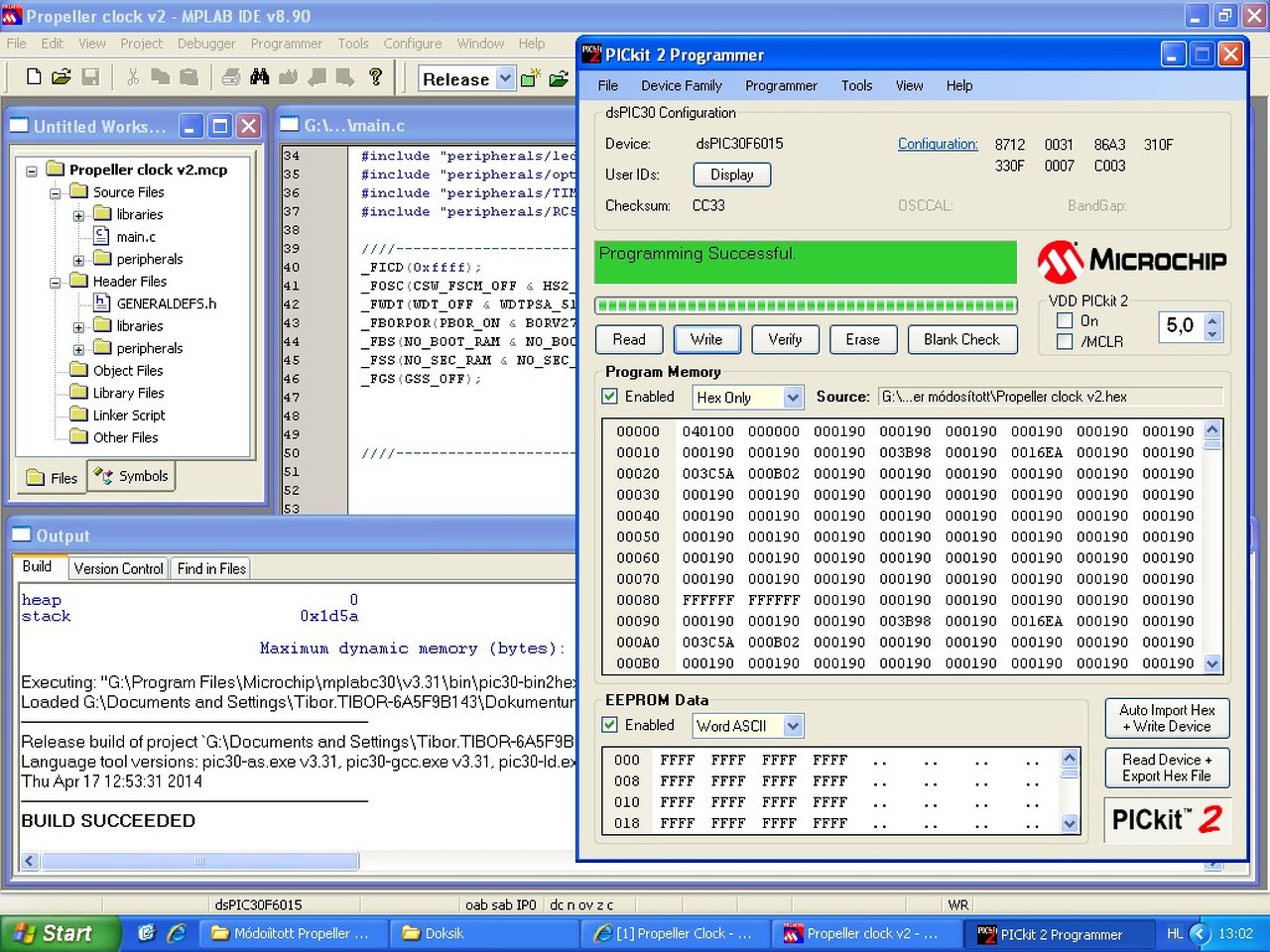Click the Output horizontal scrollbar thumb
Image resolution: width=1270 pixels, height=952 pixels.
click(x=198, y=861)
